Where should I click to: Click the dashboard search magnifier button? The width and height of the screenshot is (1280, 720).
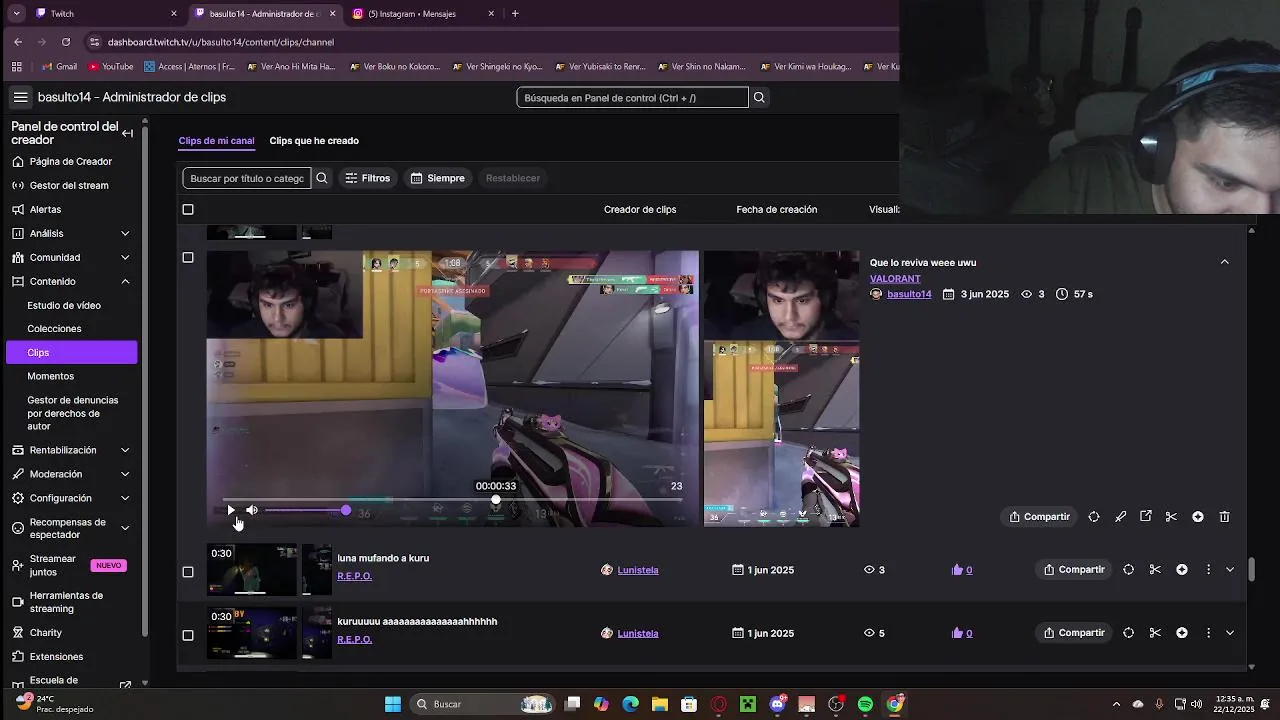tap(759, 97)
